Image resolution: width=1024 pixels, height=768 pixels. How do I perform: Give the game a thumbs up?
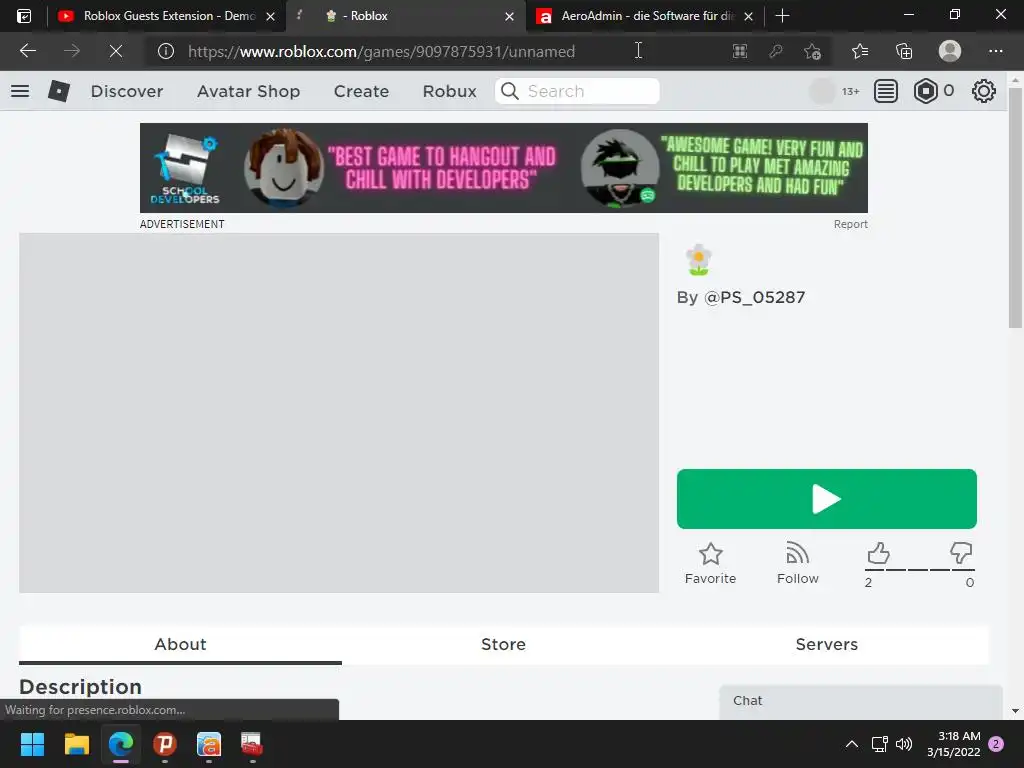click(x=878, y=553)
